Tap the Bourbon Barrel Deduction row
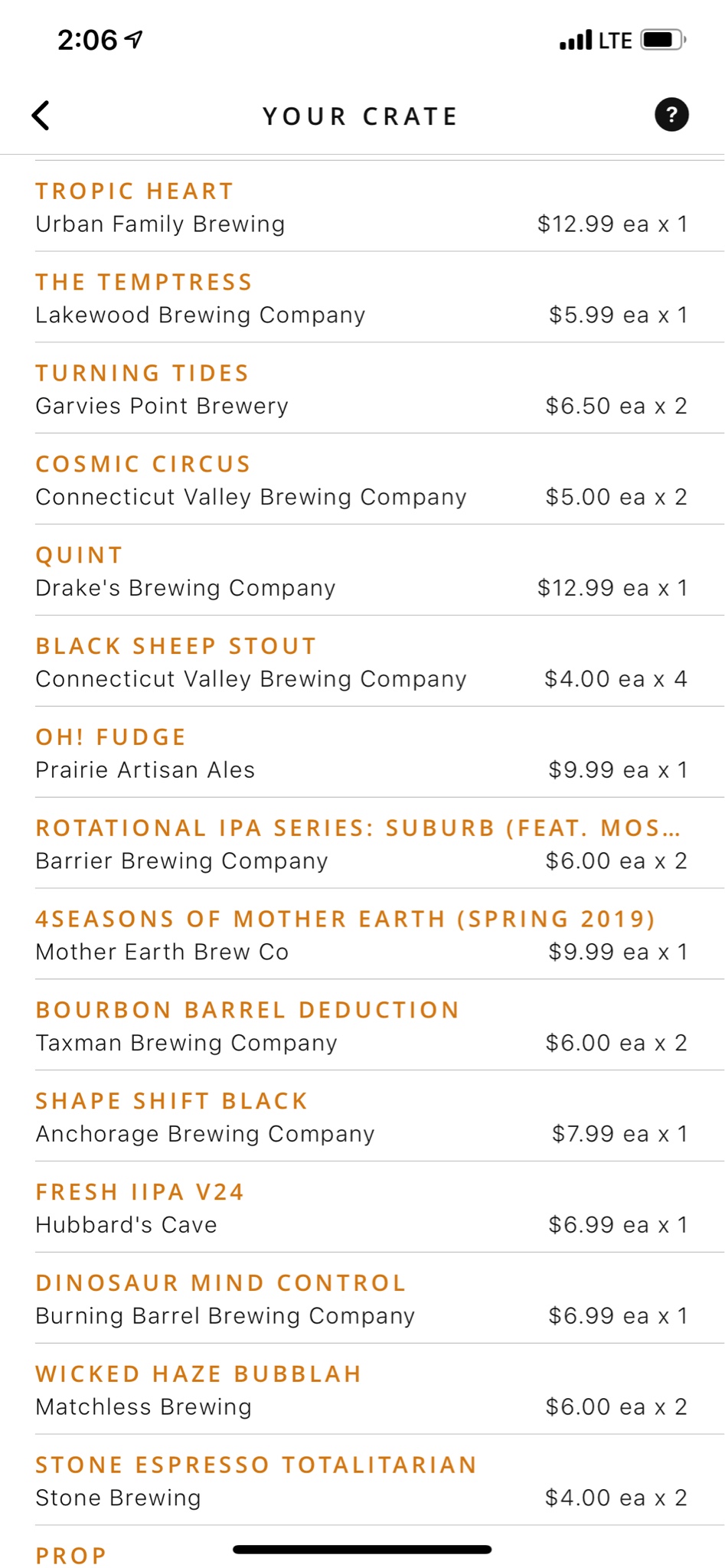The width and height of the screenshot is (725, 1568). [362, 1026]
